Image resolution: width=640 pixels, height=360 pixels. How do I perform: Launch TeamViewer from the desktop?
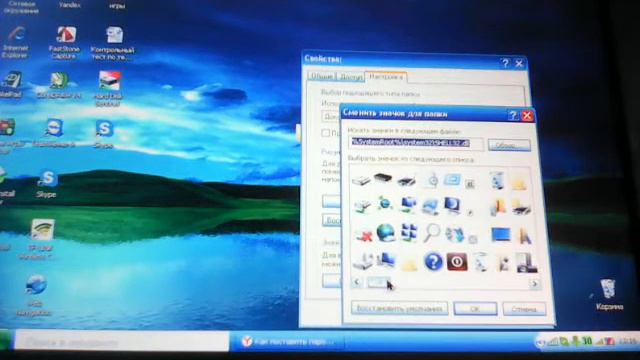click(x=53, y=133)
